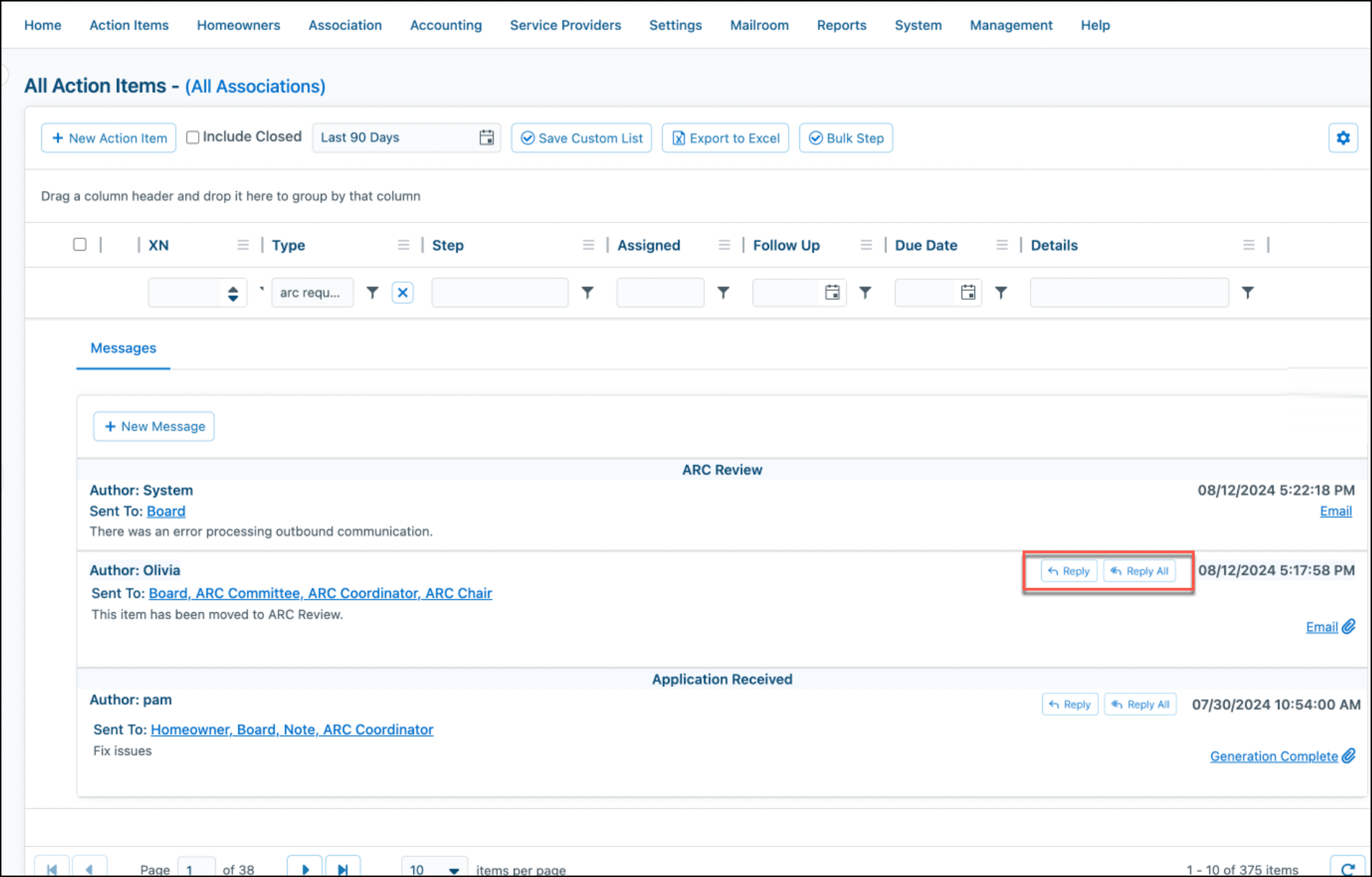Screen dimensions: 1372x877
Task: Open the calendar icon in Last 90 Days filter
Action: (486, 137)
